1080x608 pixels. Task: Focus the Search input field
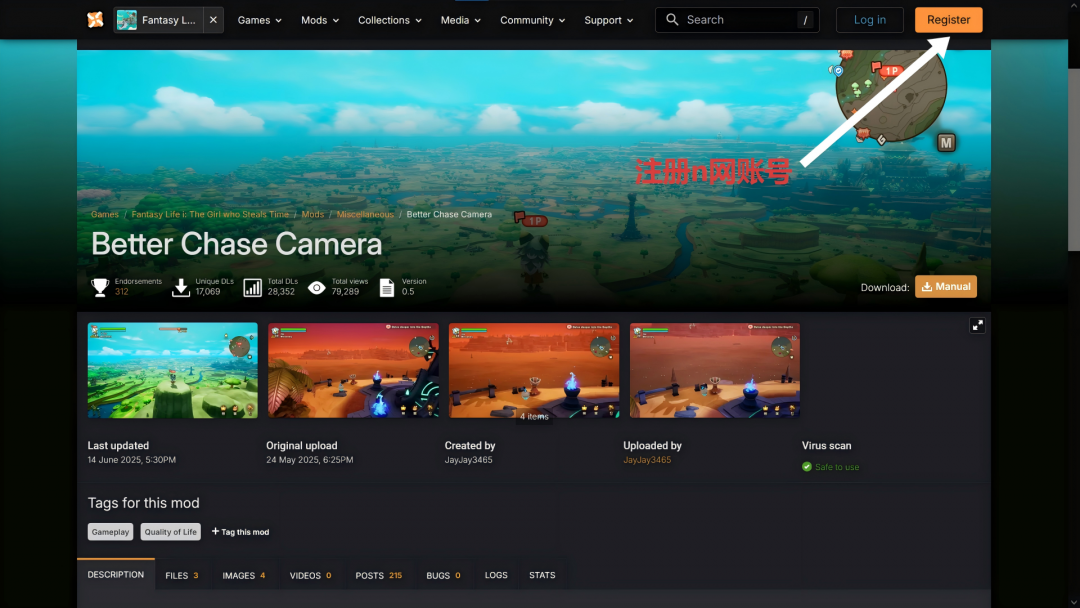click(737, 20)
